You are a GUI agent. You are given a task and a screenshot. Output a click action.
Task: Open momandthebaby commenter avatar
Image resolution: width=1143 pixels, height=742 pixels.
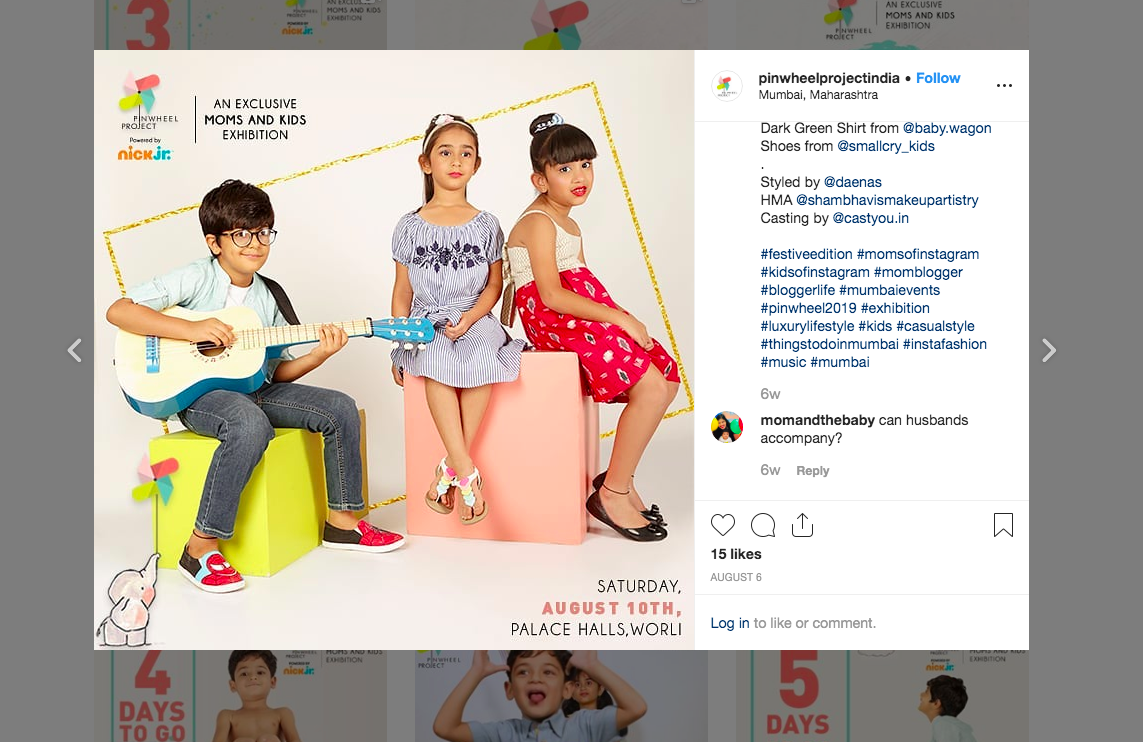(x=727, y=427)
